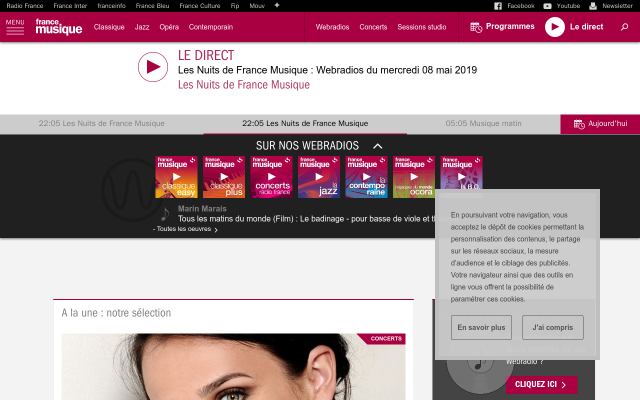Viewport: 640px width, 400px height.
Task: Play Ocora musiques du monde webradio tile
Action: point(414,177)
